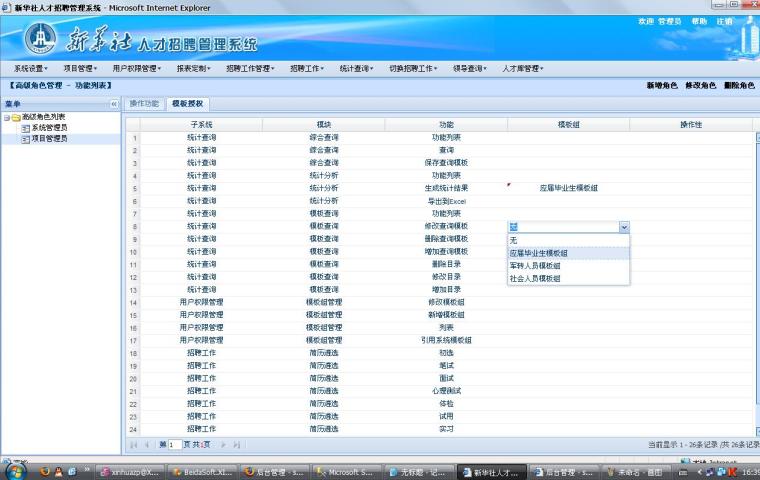Screen dimensions: 760x480
Task: Click the 系统管理员 role icon in tree
Action: click(x=25, y=128)
